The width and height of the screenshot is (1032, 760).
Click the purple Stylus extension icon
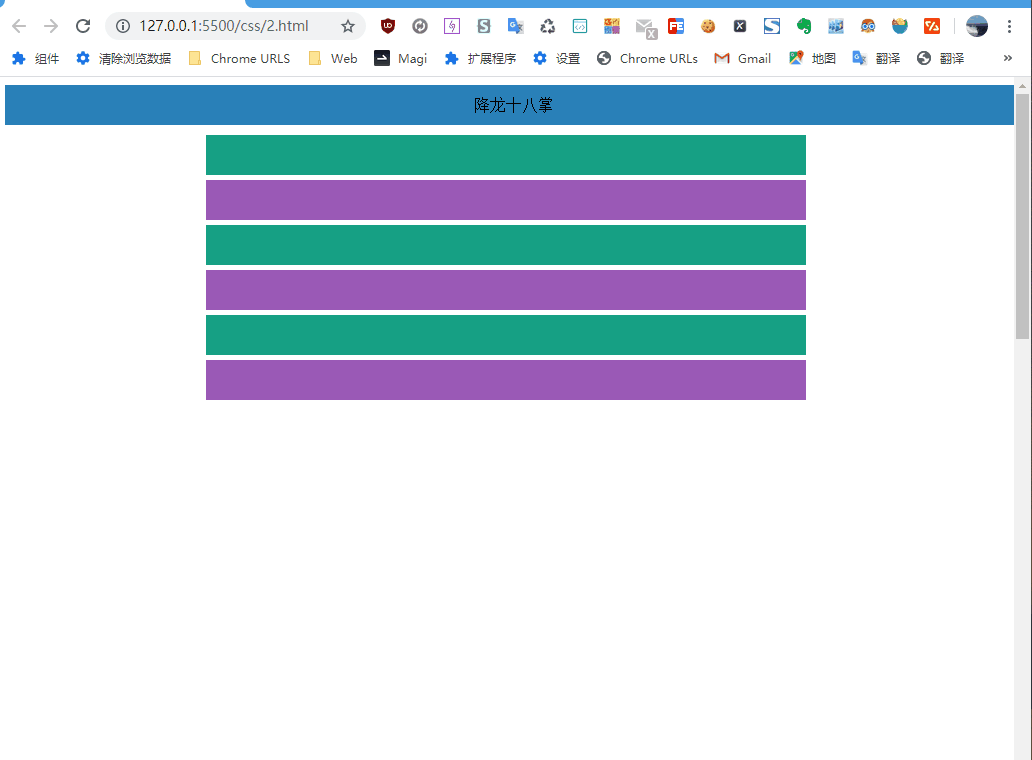coord(451,26)
